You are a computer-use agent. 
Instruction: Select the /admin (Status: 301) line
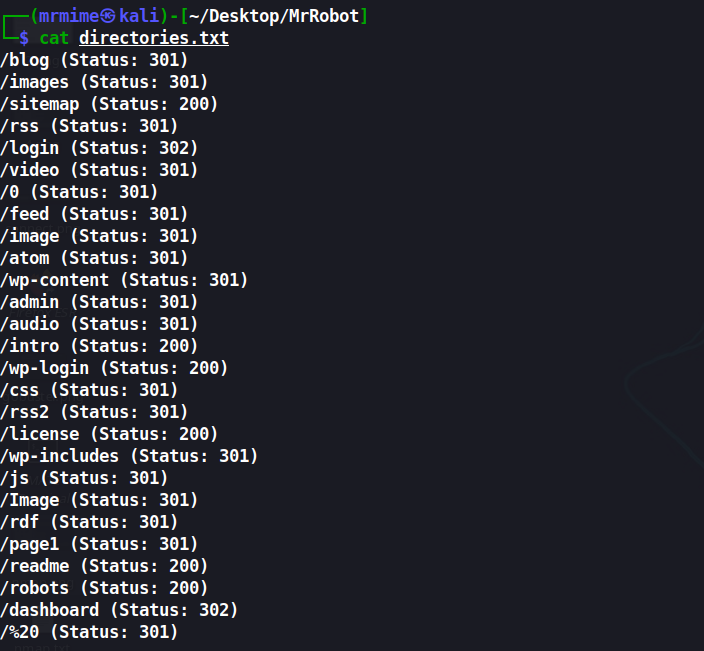tap(99, 302)
